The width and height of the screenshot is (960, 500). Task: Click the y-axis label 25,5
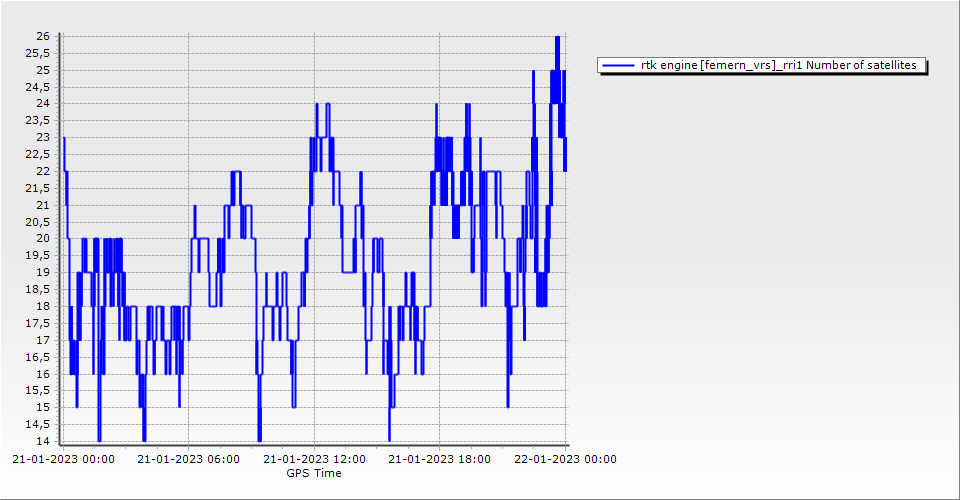tap(38, 53)
